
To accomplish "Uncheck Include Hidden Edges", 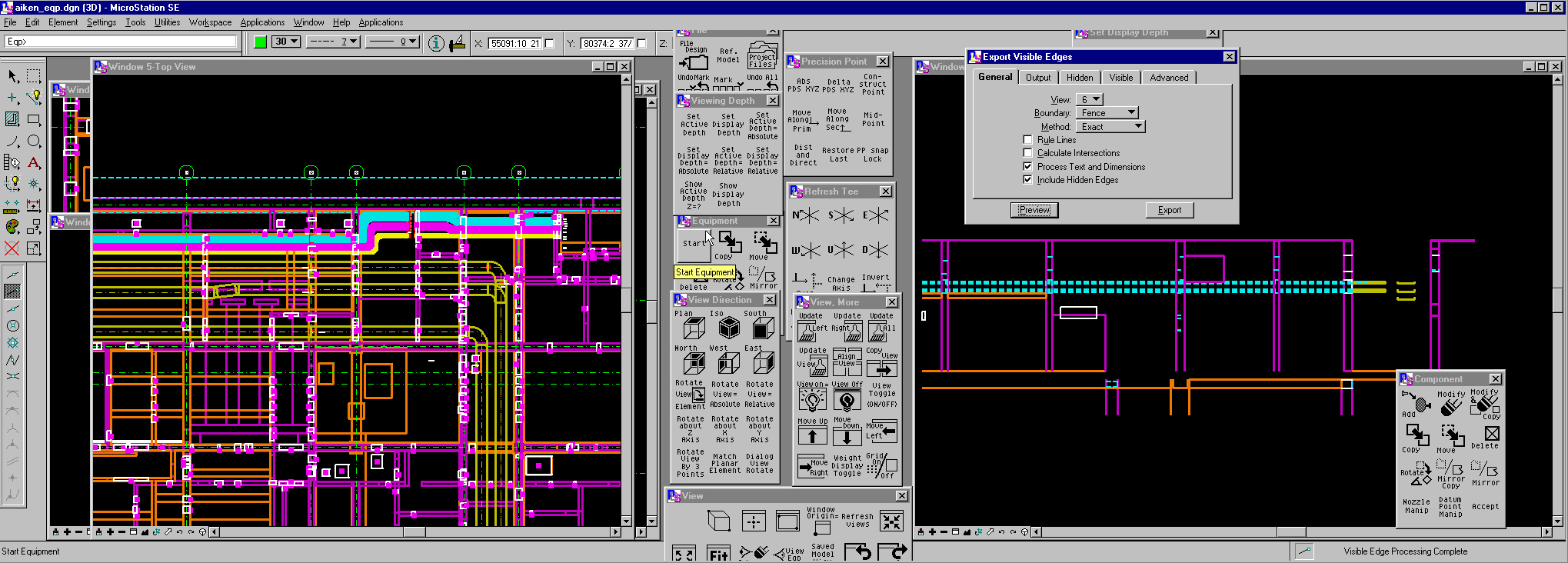I will [x=1027, y=180].
